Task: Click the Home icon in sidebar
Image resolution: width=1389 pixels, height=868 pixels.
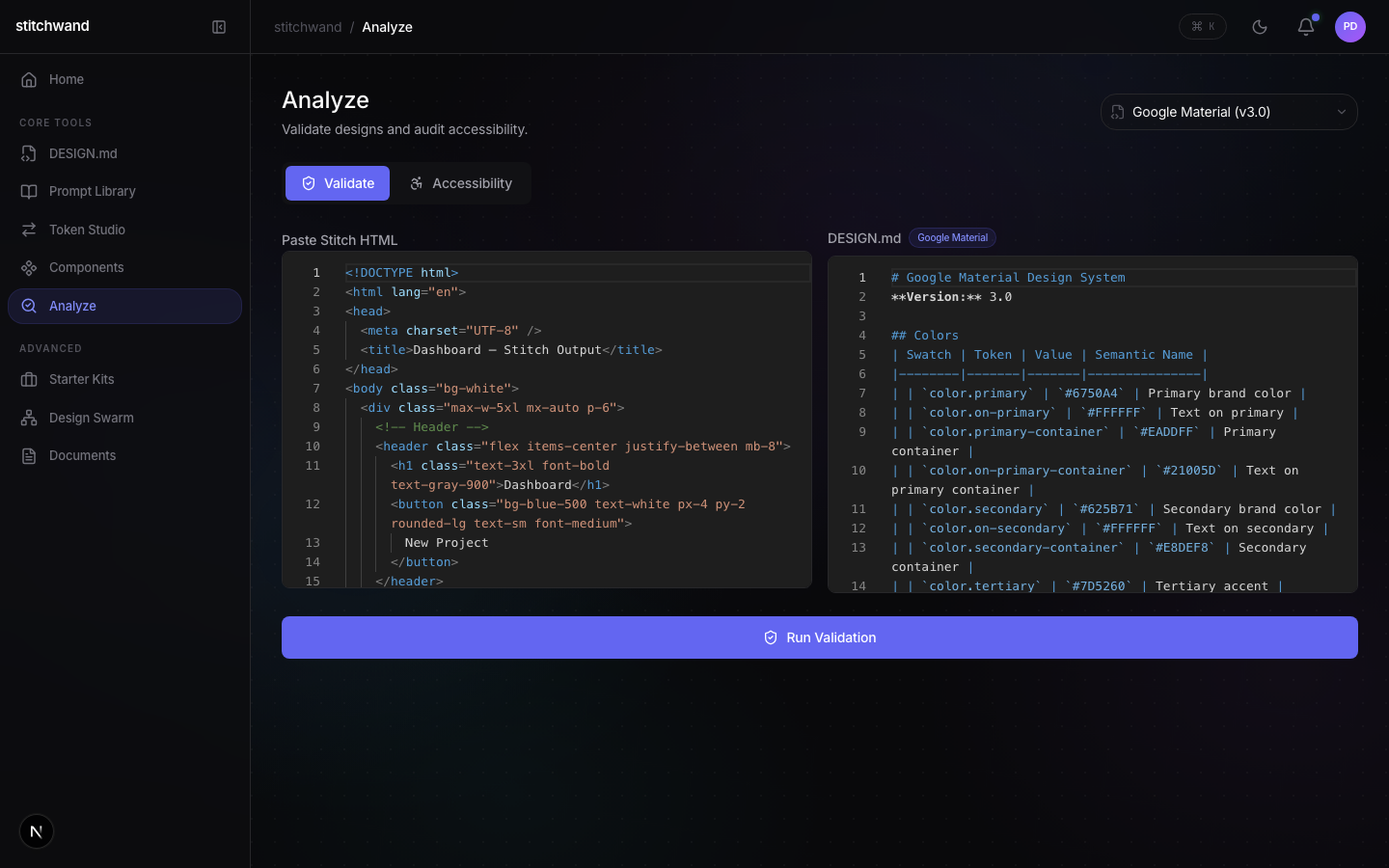Action: (x=29, y=79)
